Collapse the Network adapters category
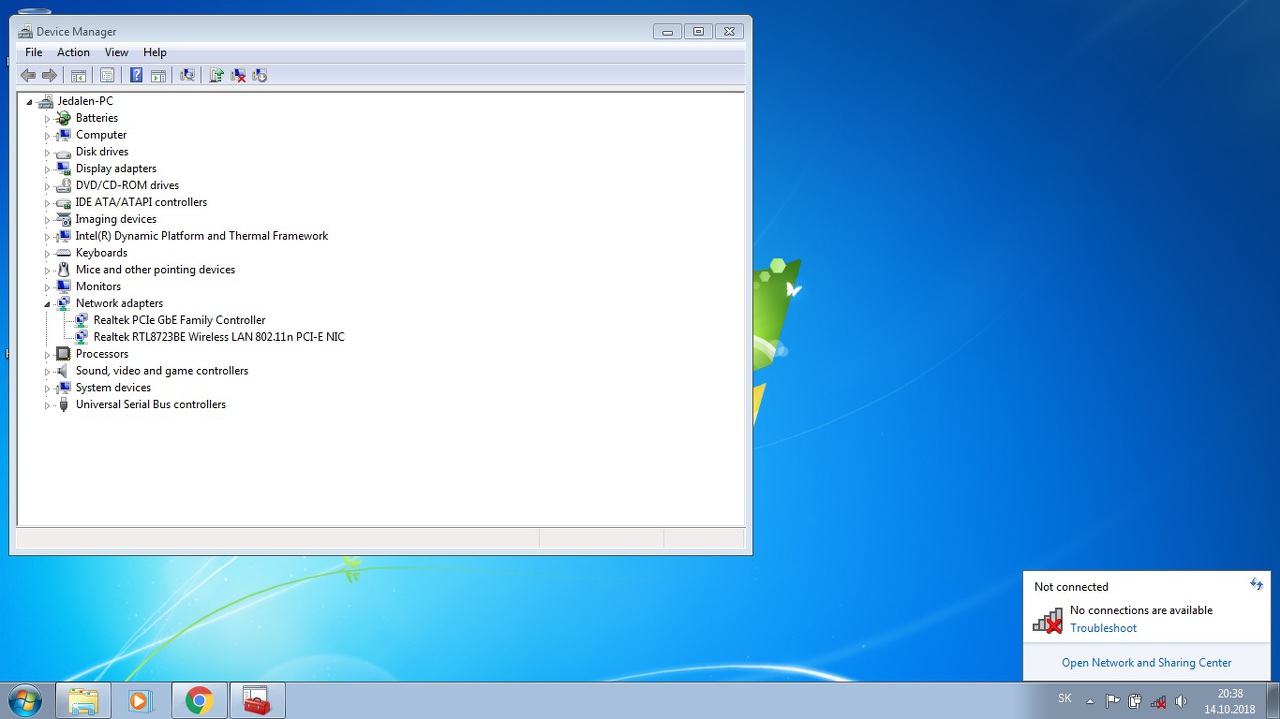 (47, 304)
